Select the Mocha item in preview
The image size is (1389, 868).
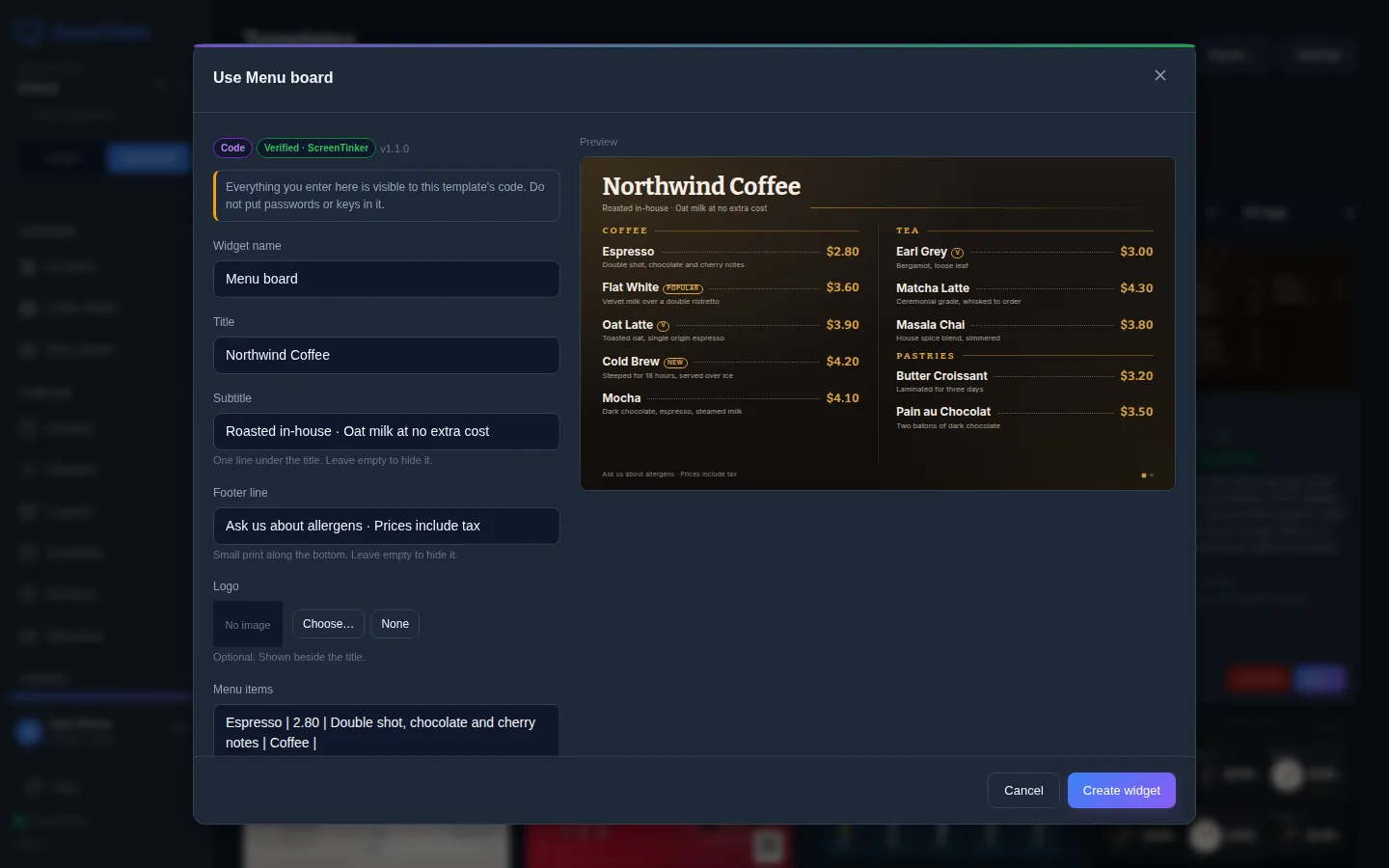(621, 398)
